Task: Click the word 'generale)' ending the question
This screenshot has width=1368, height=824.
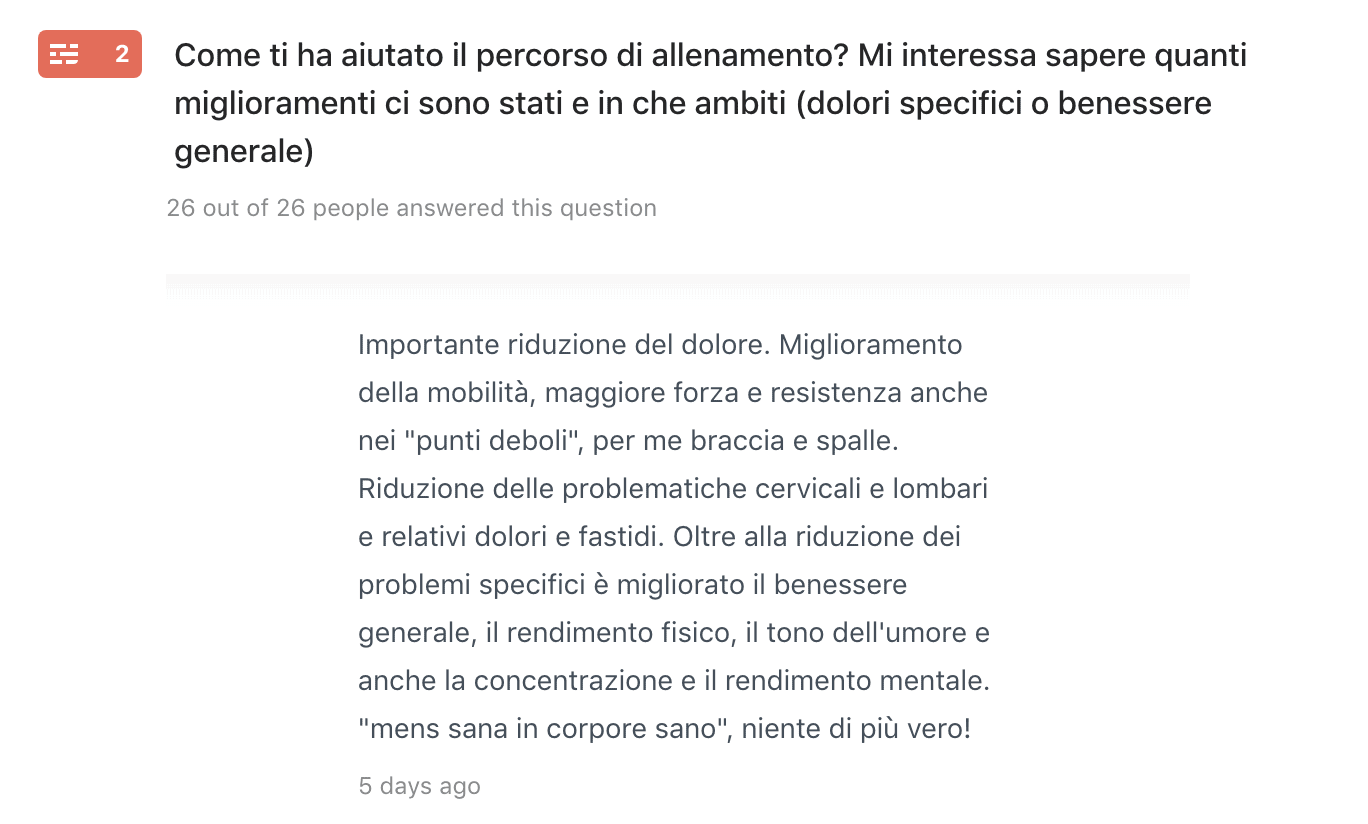Action: (244, 152)
